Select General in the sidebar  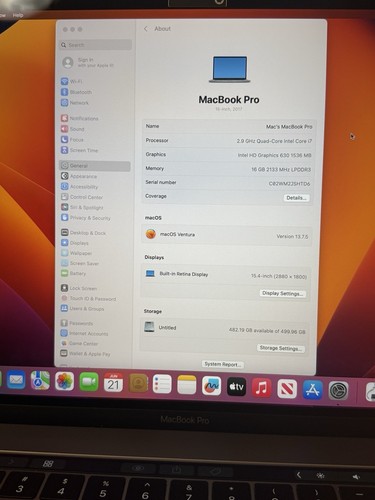(x=95, y=166)
